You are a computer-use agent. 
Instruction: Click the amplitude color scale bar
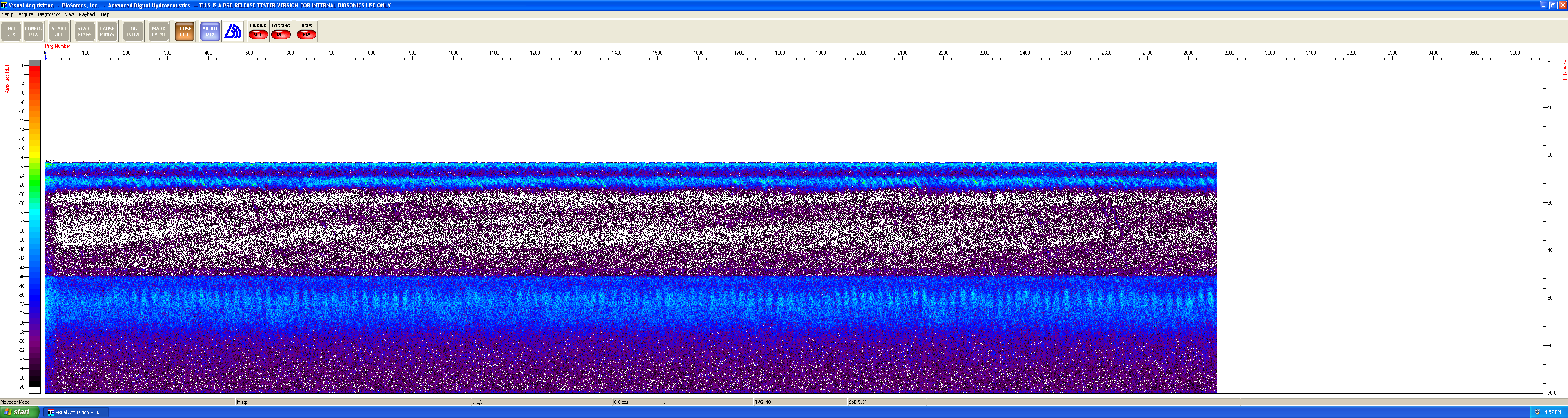point(35,226)
